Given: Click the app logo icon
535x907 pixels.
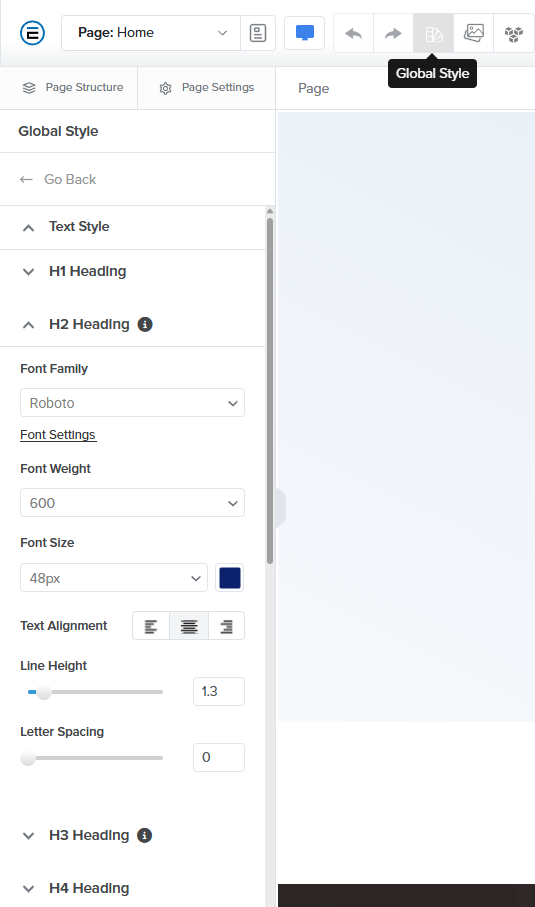Looking at the screenshot, I should 32,33.
